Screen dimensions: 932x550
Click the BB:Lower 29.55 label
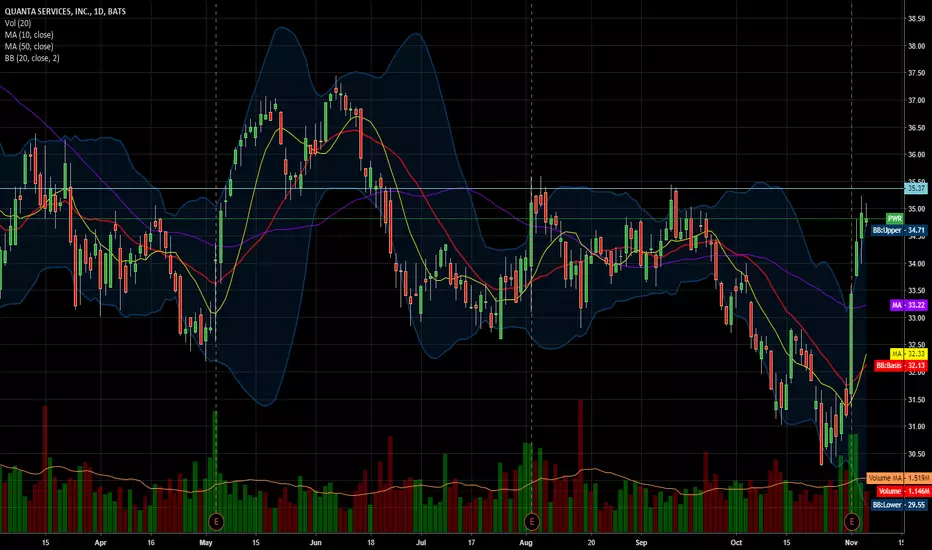(899, 505)
